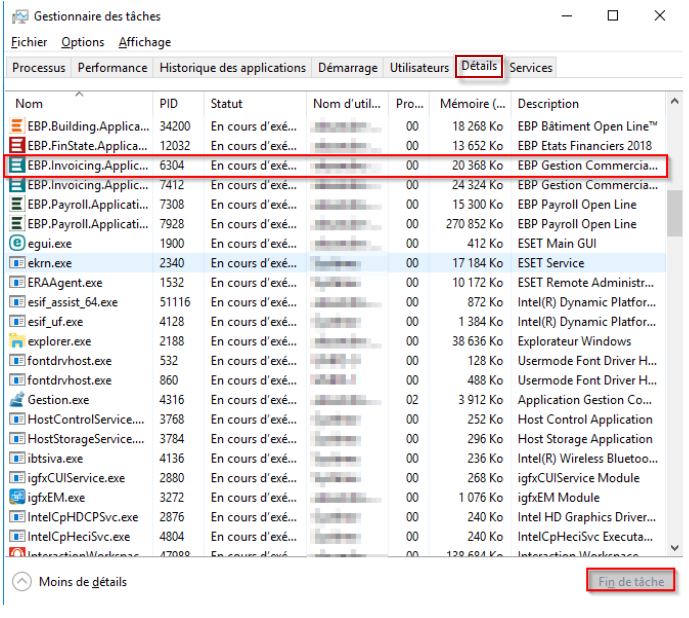
Task: Click the vertical scrollbar thumb
Action: click(674, 213)
